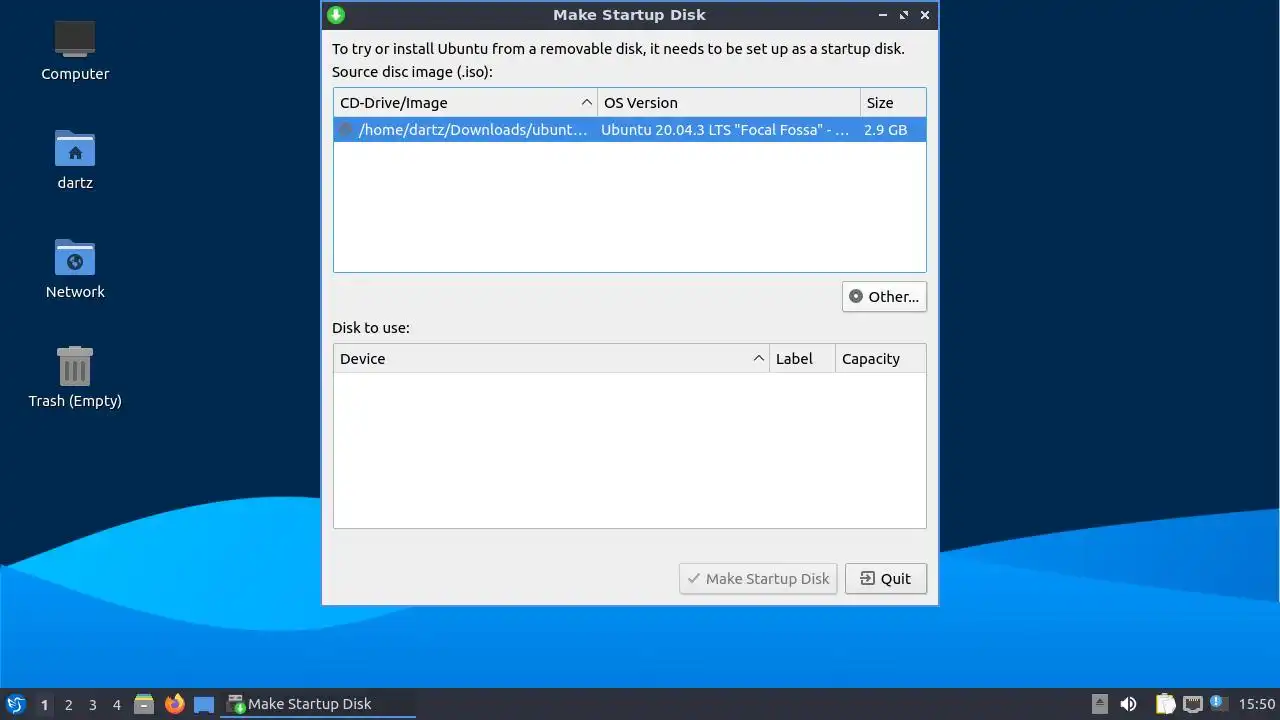Open the clipboard manager tray icon
Viewport: 1280px width, 720px height.
(1165, 704)
